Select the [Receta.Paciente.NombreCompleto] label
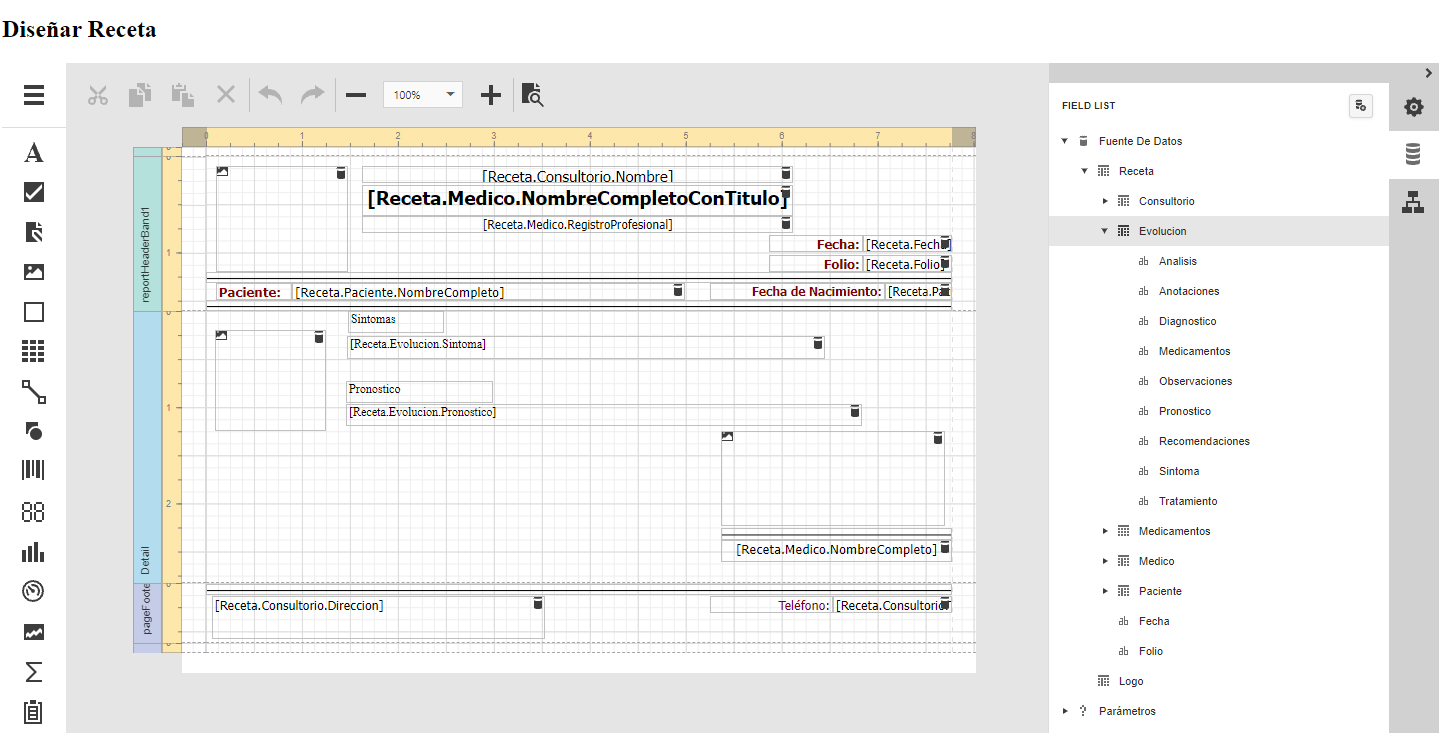This screenshot has height=733, width=1446. click(490, 292)
